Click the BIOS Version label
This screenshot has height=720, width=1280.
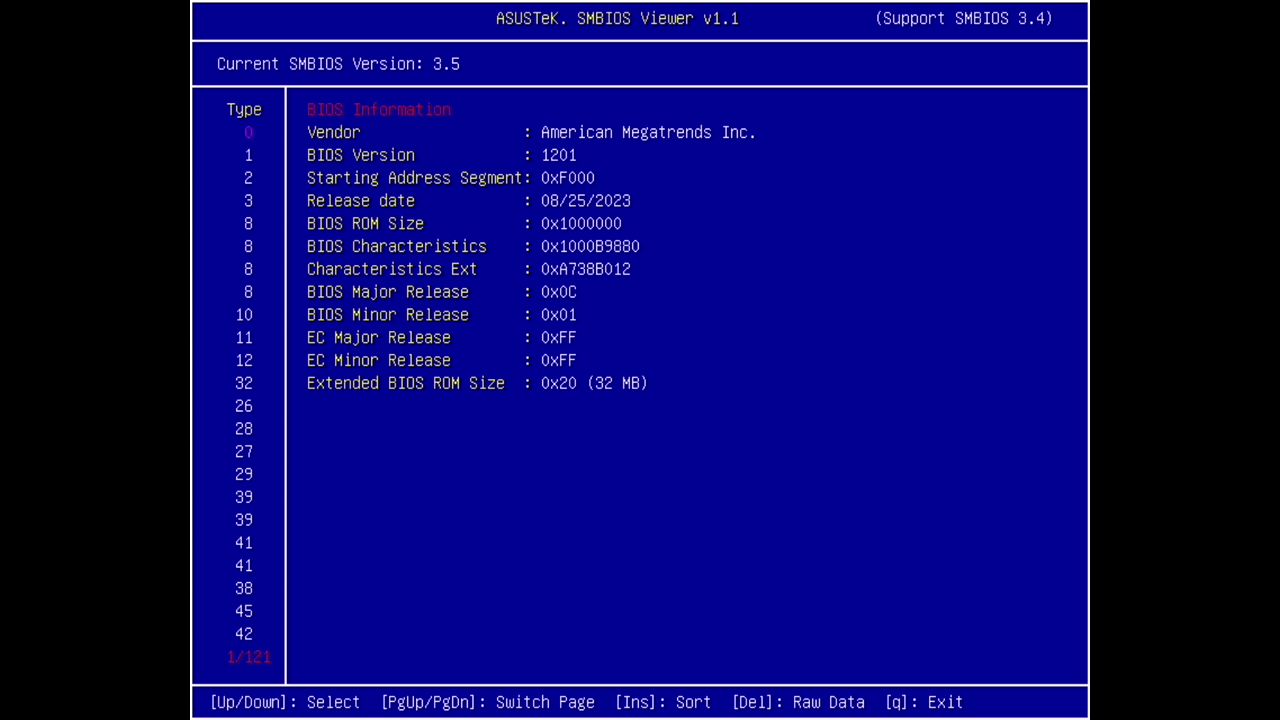[x=360, y=155]
